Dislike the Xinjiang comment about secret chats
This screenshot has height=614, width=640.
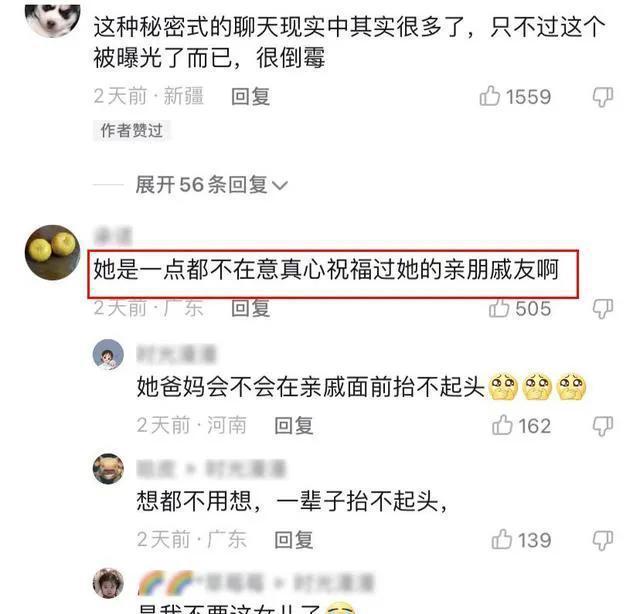click(x=602, y=97)
